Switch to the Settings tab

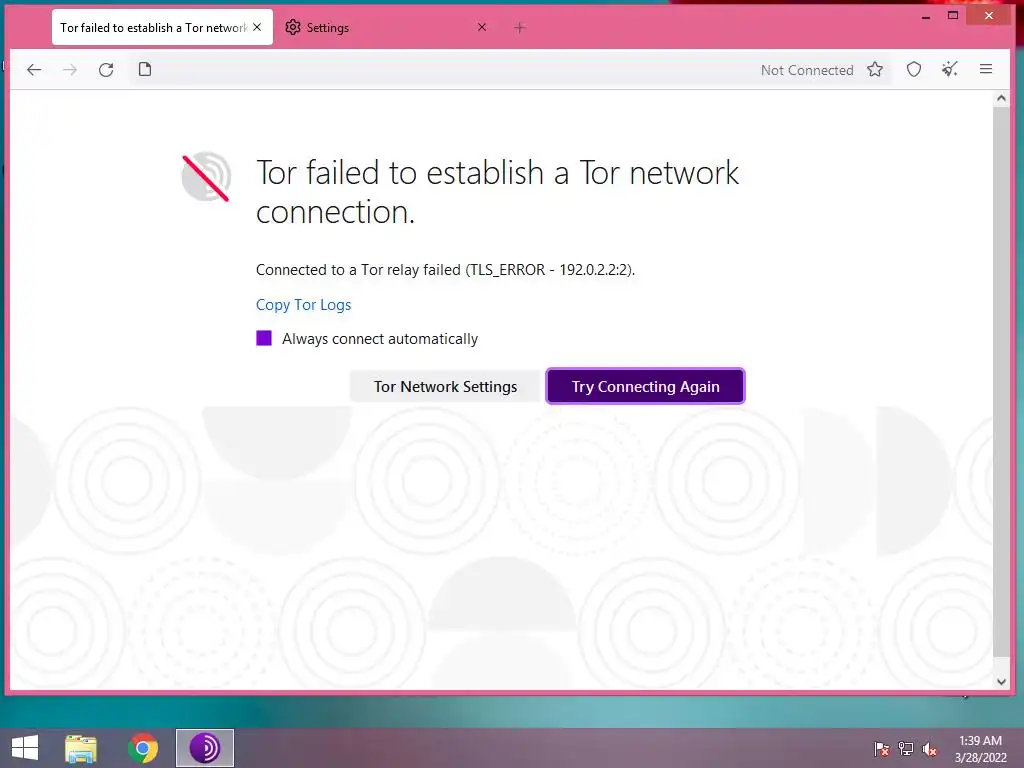click(386, 27)
